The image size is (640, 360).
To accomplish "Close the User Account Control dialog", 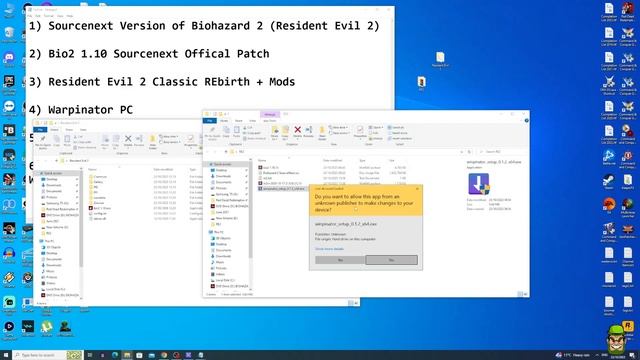I will click(x=417, y=189).
